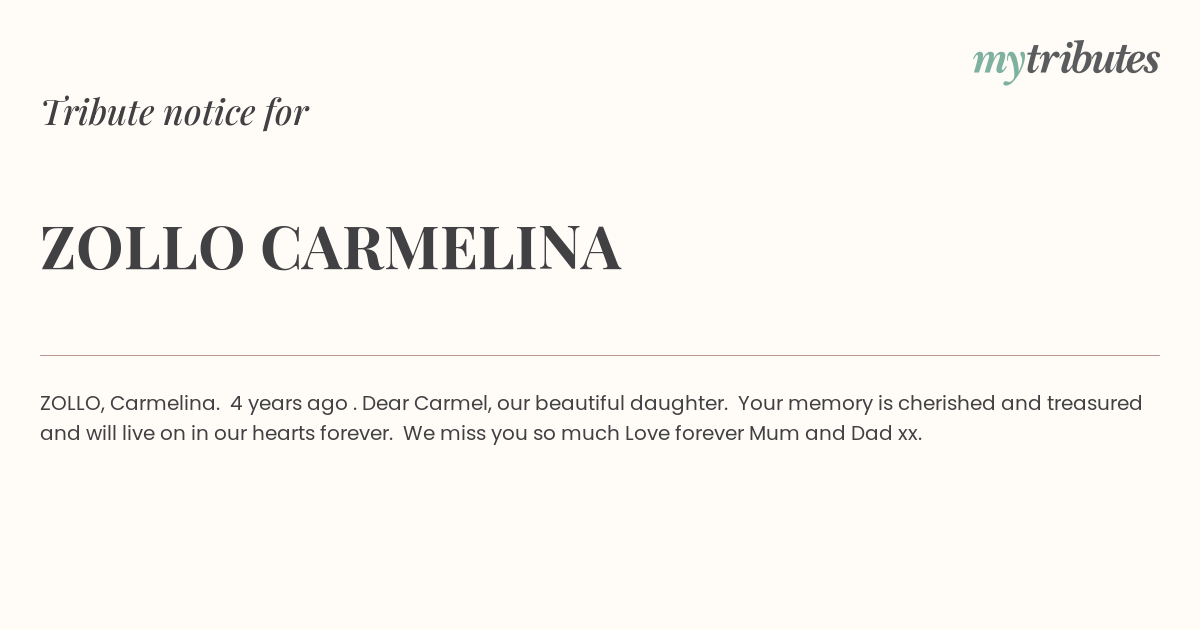Click the 'Dear Carmel' phrase

pyautogui.click(x=425, y=403)
